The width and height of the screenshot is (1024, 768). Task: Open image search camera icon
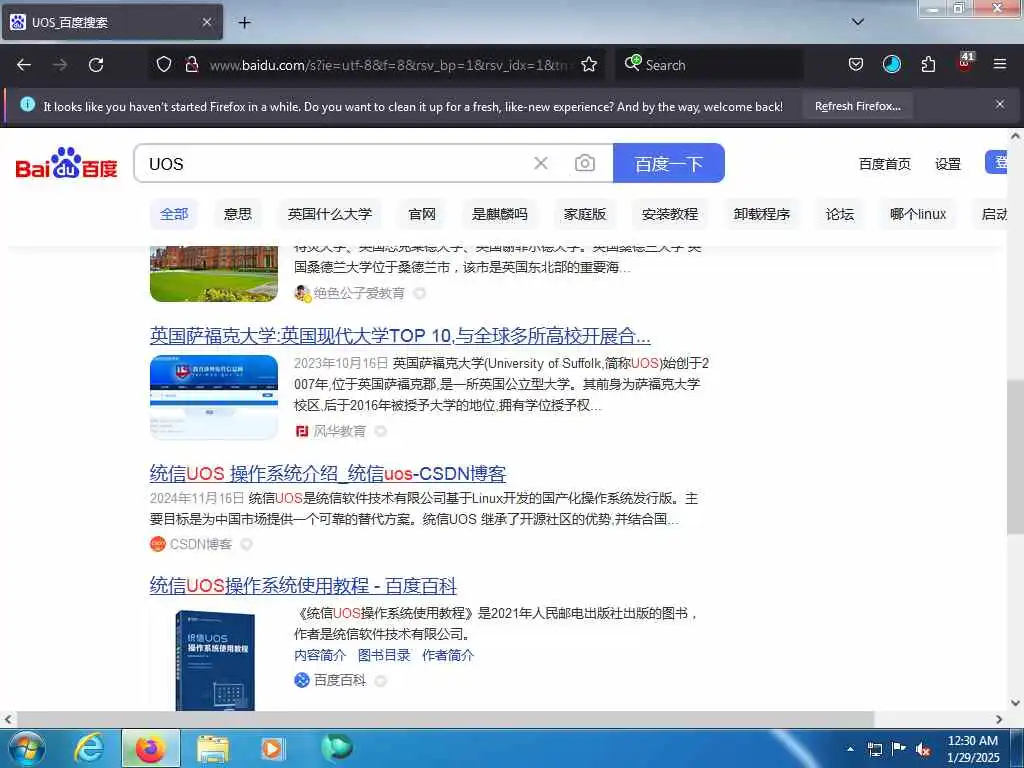coord(584,163)
